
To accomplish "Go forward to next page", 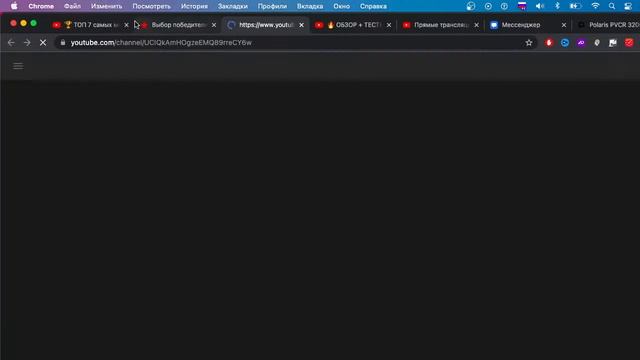I will tap(27, 42).
